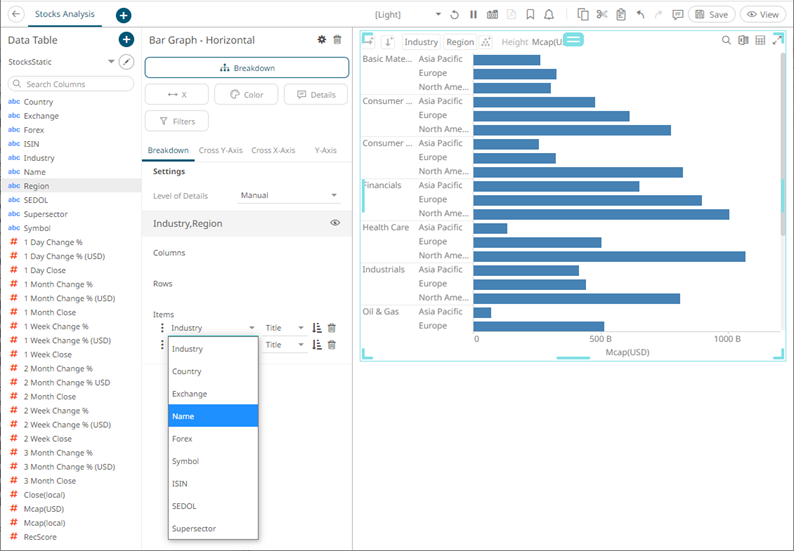
Task: Toggle the bookmark icon in the top toolbar
Action: pos(530,15)
